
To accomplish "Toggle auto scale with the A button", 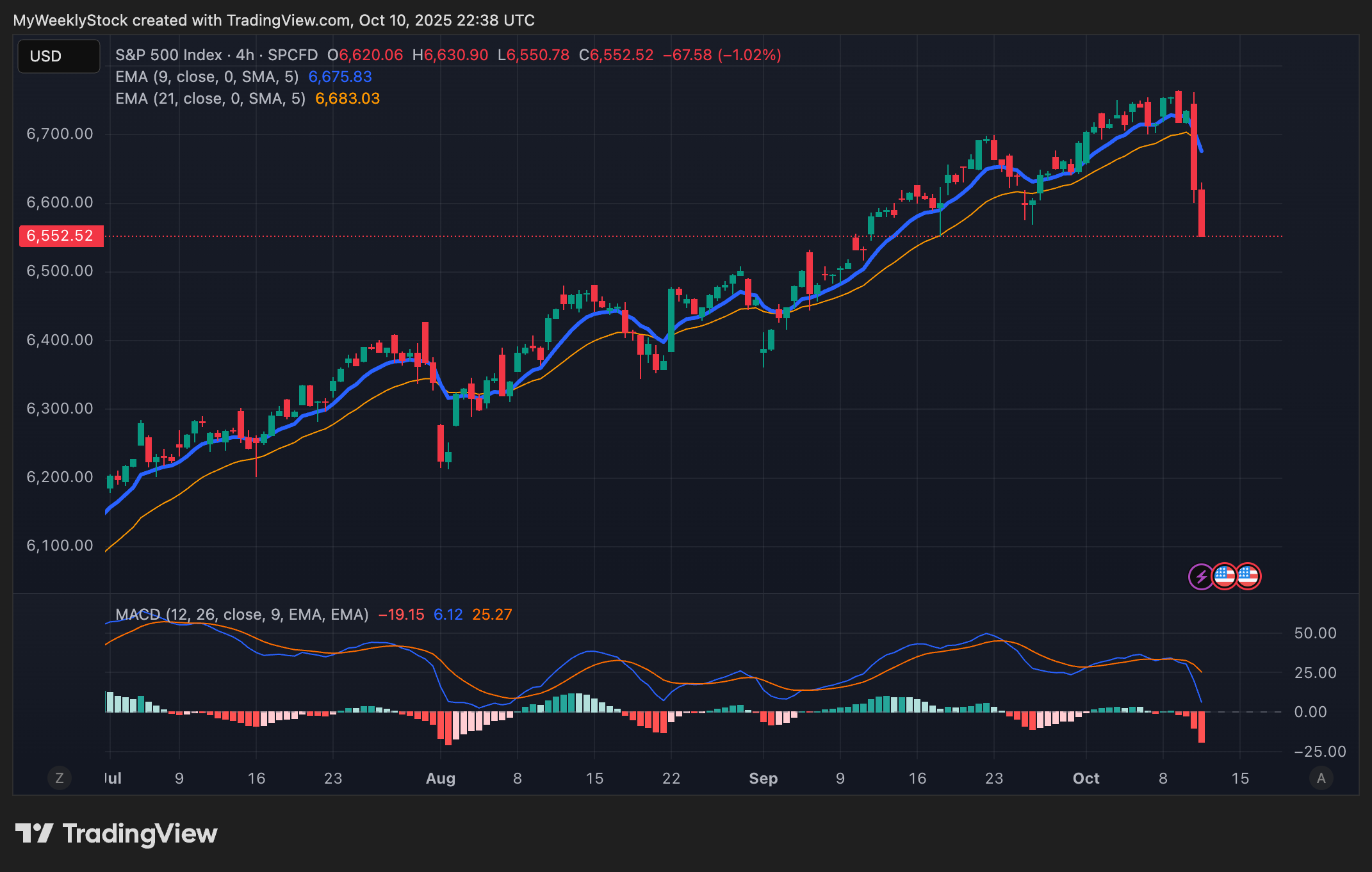I will click(1321, 778).
